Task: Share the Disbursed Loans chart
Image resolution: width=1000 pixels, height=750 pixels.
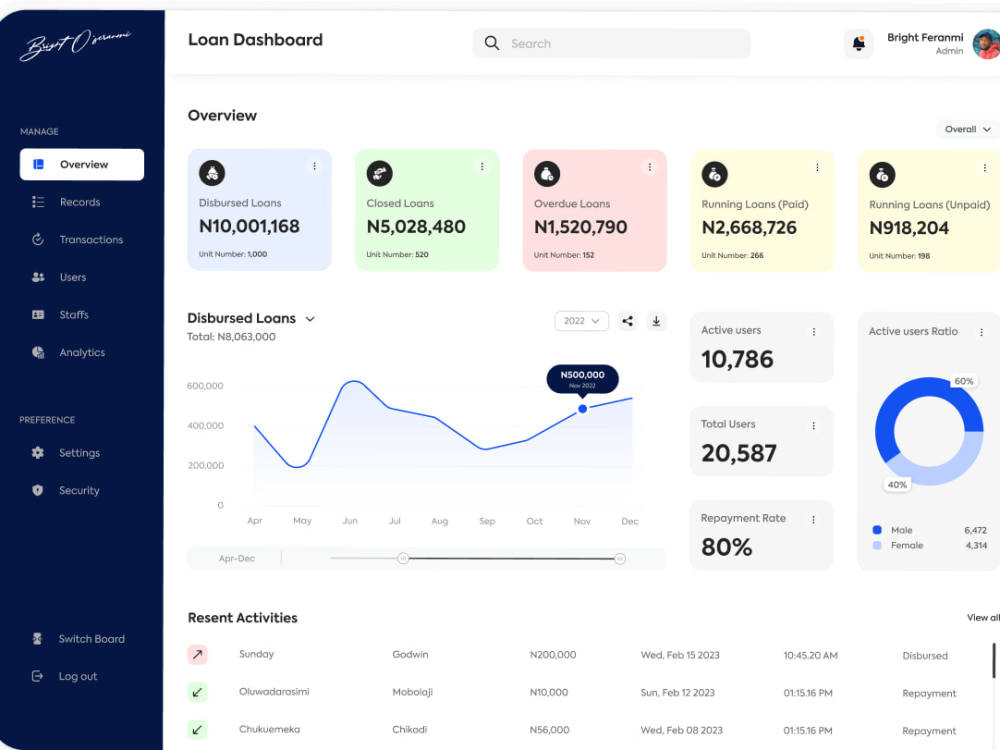Action: coord(628,321)
